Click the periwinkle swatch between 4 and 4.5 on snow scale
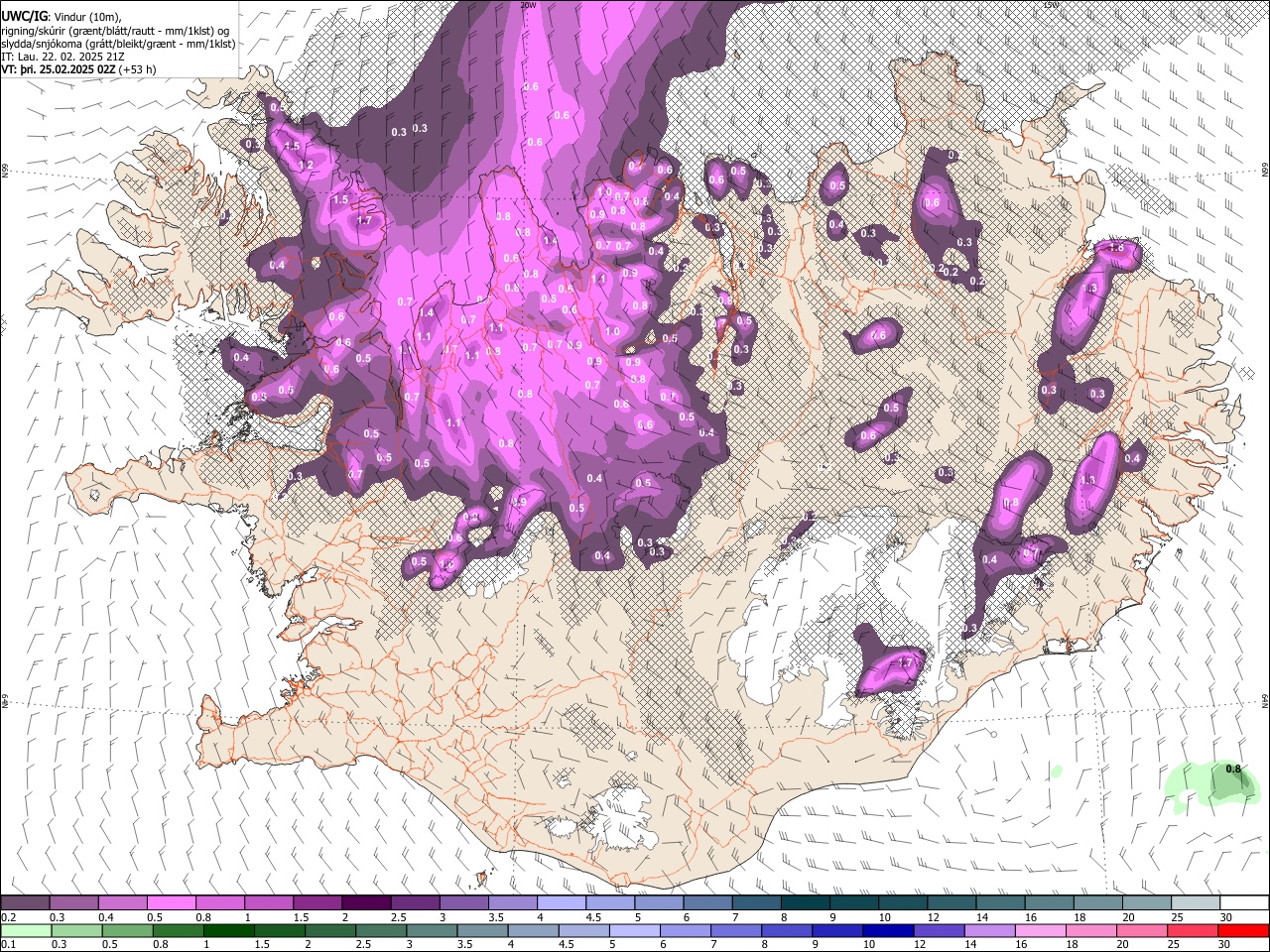 point(562,903)
